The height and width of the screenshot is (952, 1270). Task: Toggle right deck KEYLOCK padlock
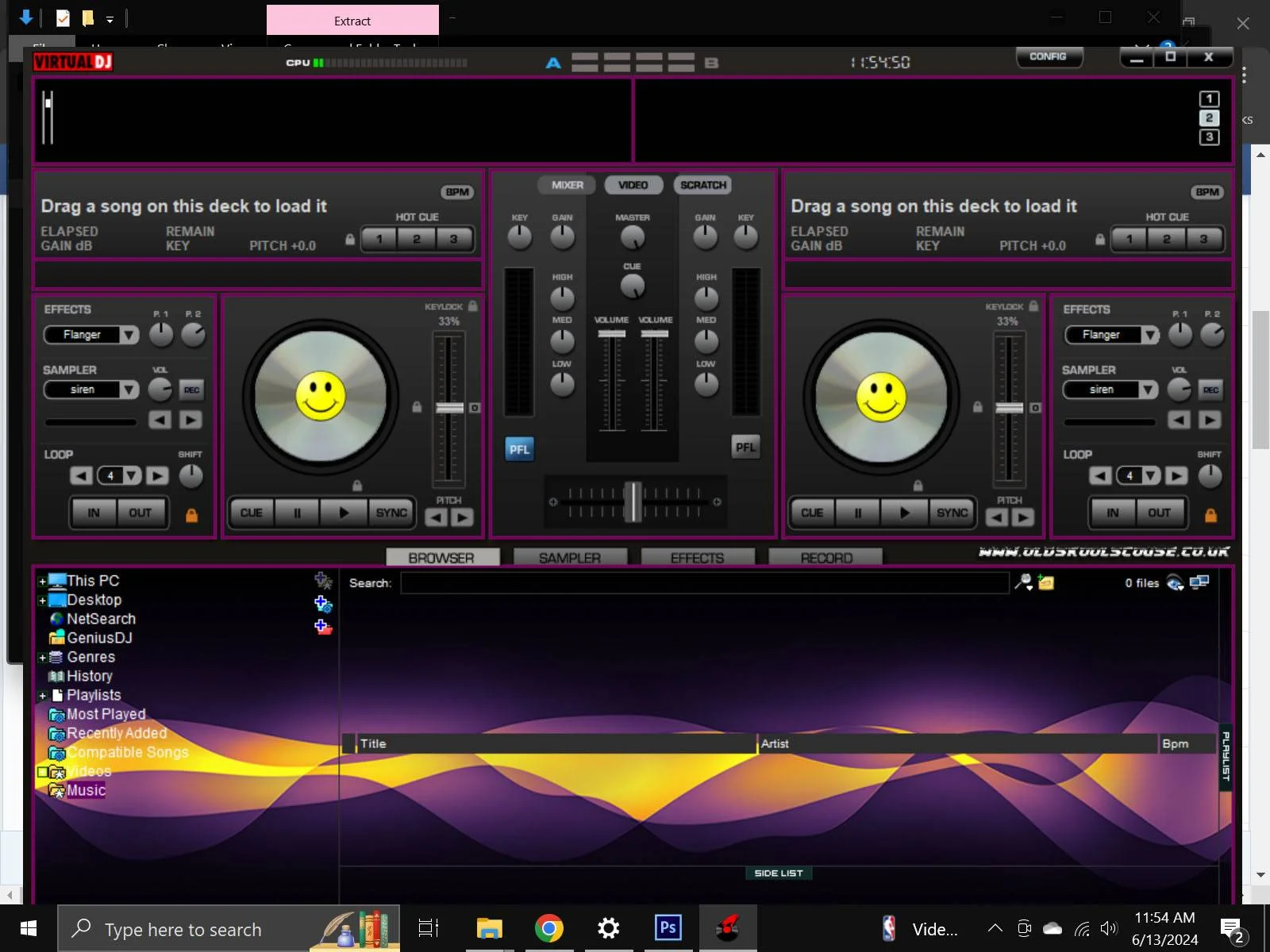1033,305
